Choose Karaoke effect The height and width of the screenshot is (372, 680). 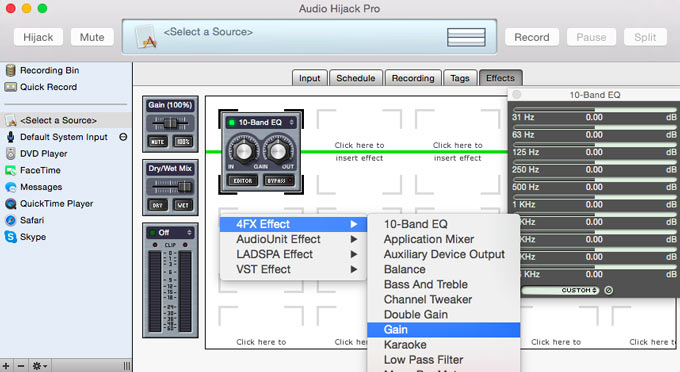point(443,345)
